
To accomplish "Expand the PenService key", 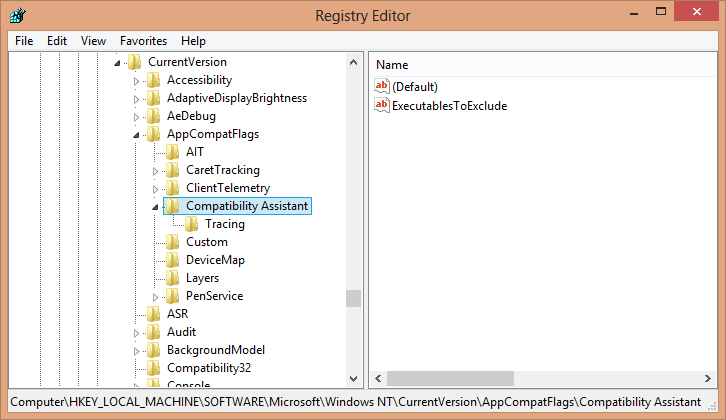I will [x=156, y=296].
